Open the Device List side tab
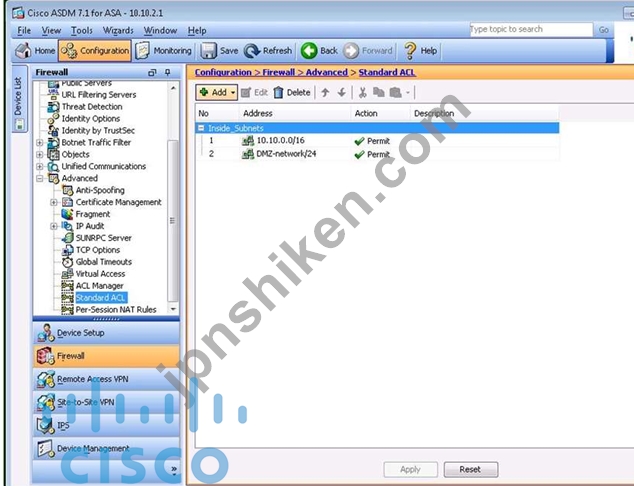Viewport: 634px width, 486px height. coord(19,98)
